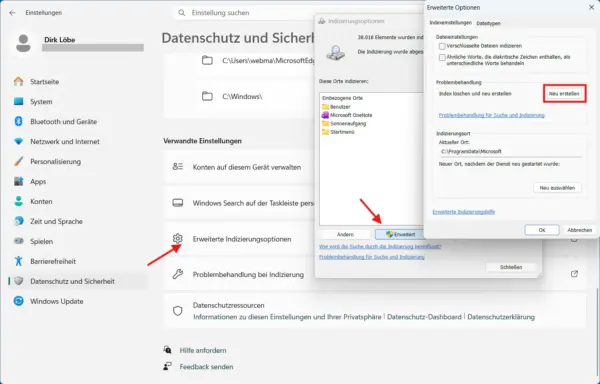Open Problembehandlung link in Indizierungsoptionen dialog
The height and width of the screenshot is (384, 600).
(x=372, y=257)
